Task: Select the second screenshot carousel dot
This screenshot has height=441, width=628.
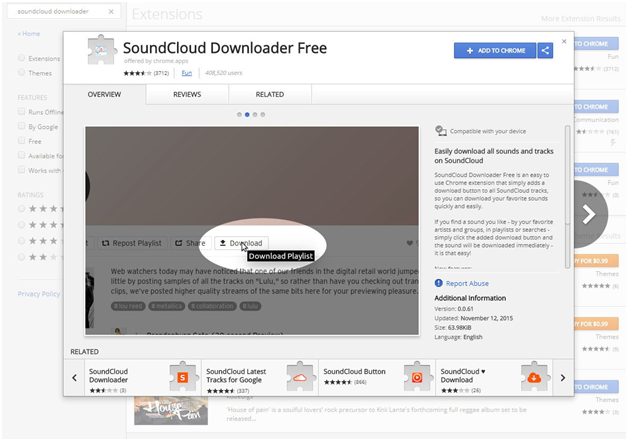Action: click(247, 115)
